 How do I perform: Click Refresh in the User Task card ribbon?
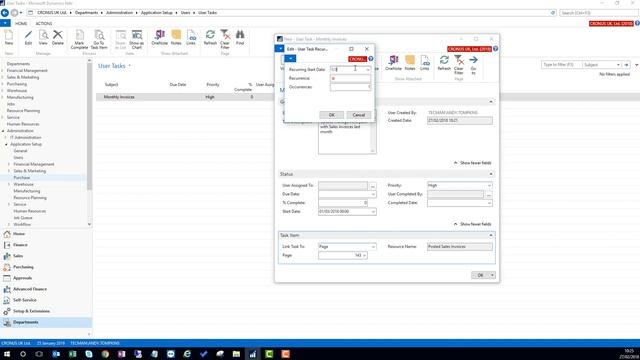coord(444,63)
